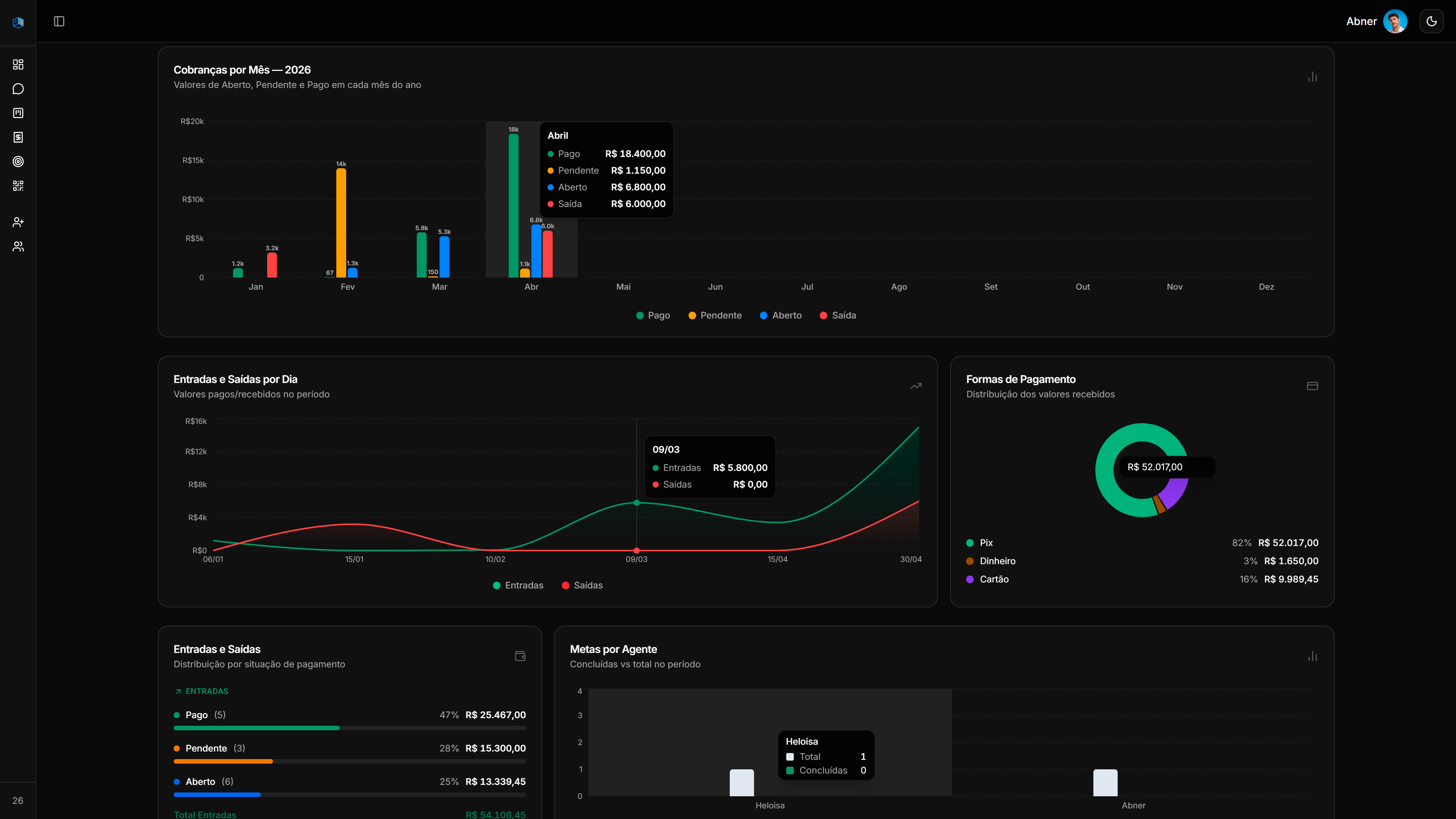Click the Heloisa axis label

point(770,805)
